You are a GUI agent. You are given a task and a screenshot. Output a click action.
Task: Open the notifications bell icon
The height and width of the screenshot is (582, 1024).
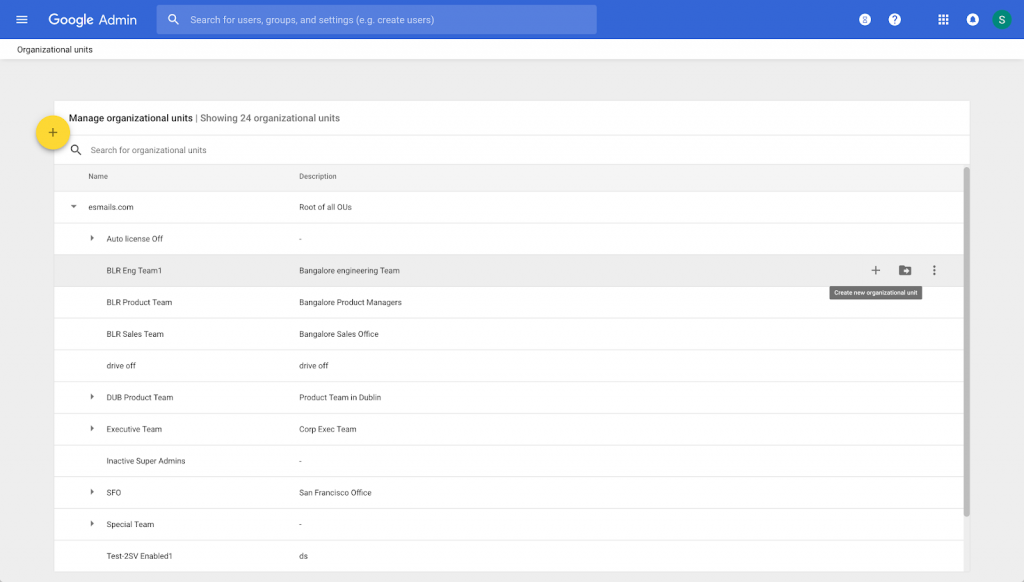click(x=972, y=20)
